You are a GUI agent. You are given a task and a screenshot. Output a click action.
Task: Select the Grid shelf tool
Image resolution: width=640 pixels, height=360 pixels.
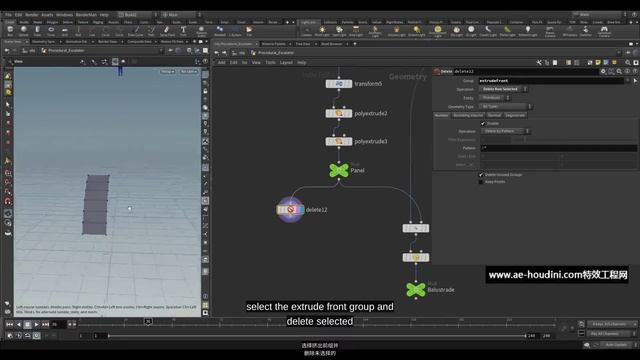64,31
